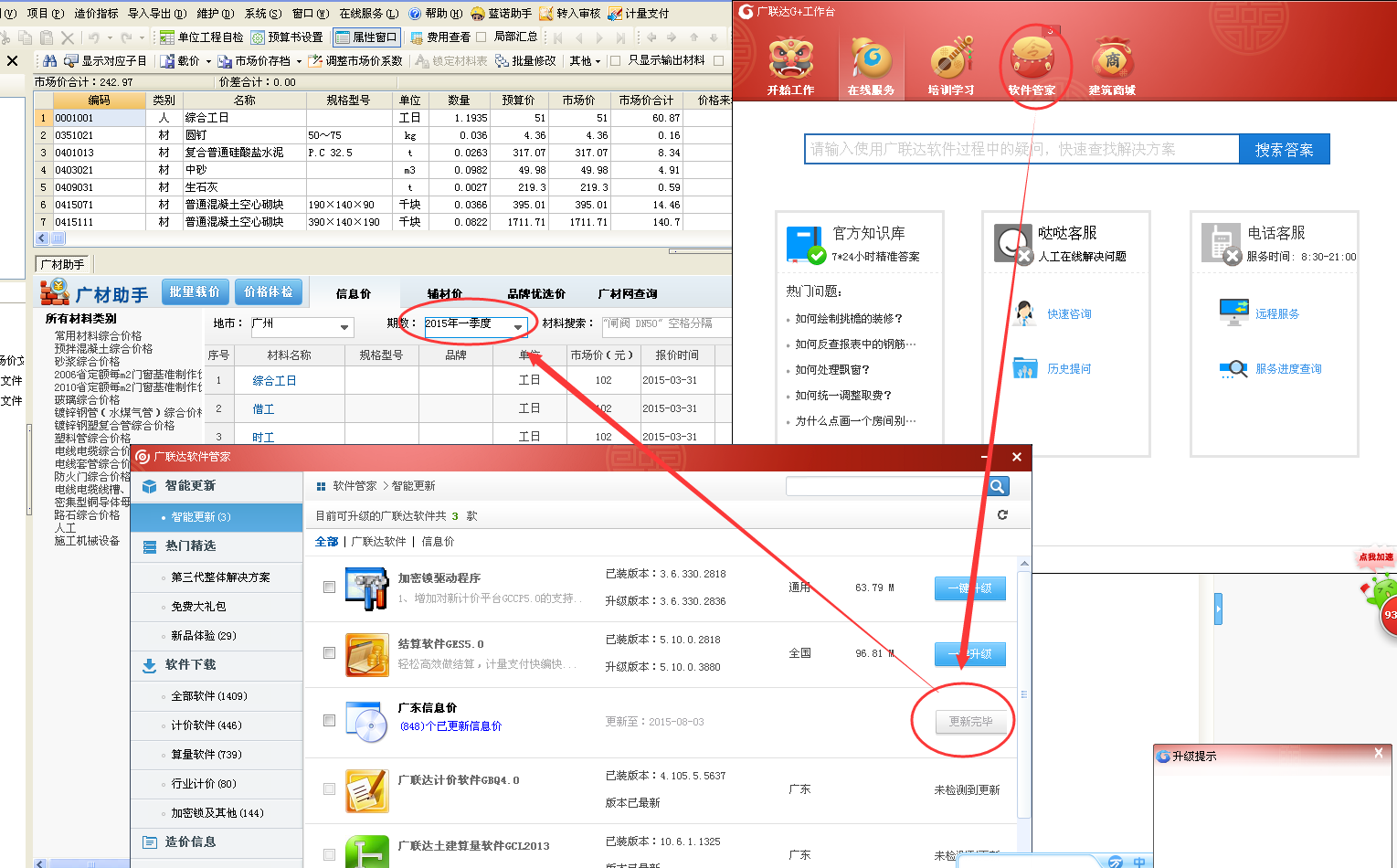This screenshot has height=868, width=1397.
Task: Refresh the upgradable software list
Action: pos(1002,515)
